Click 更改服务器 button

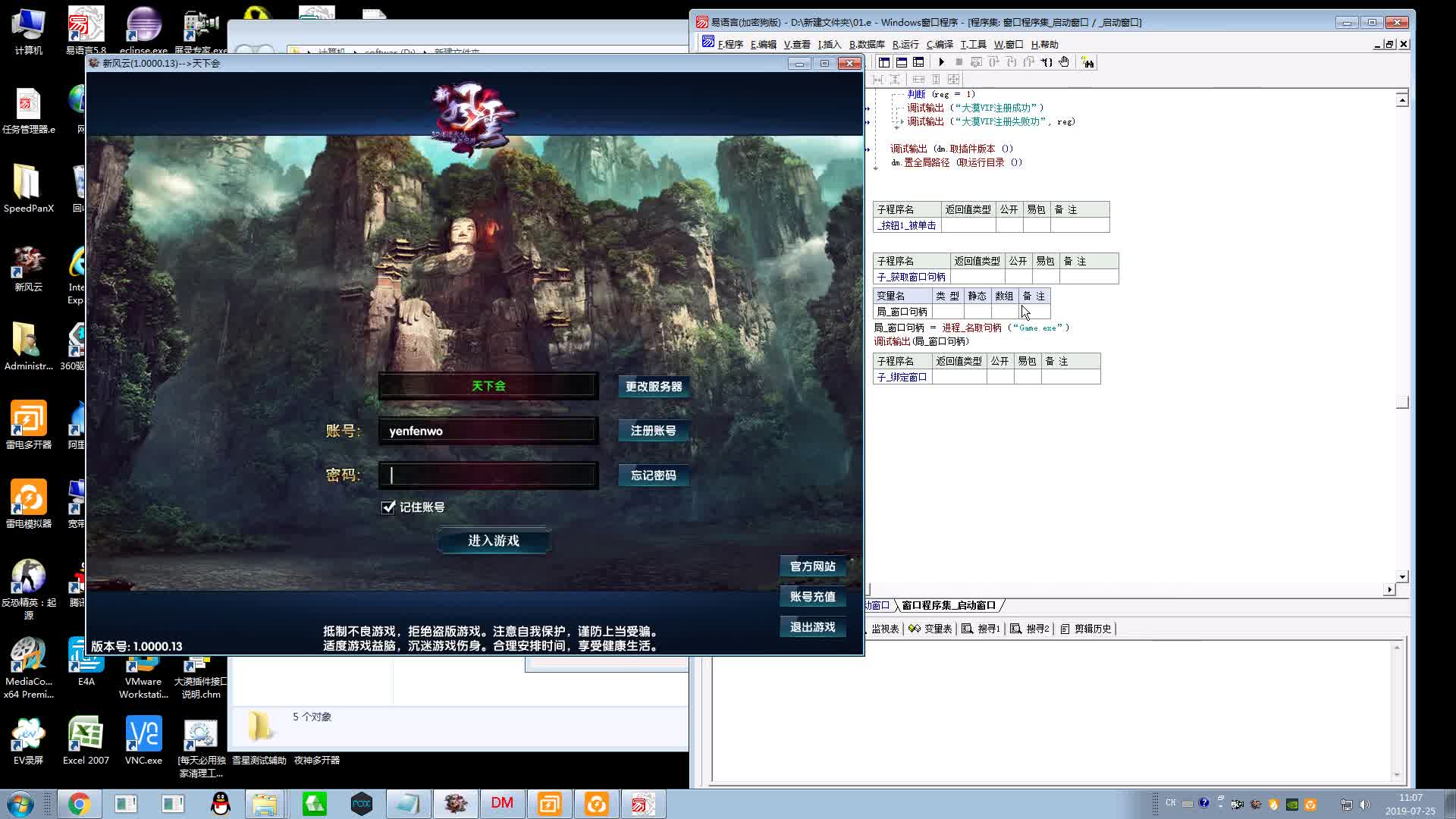click(654, 386)
